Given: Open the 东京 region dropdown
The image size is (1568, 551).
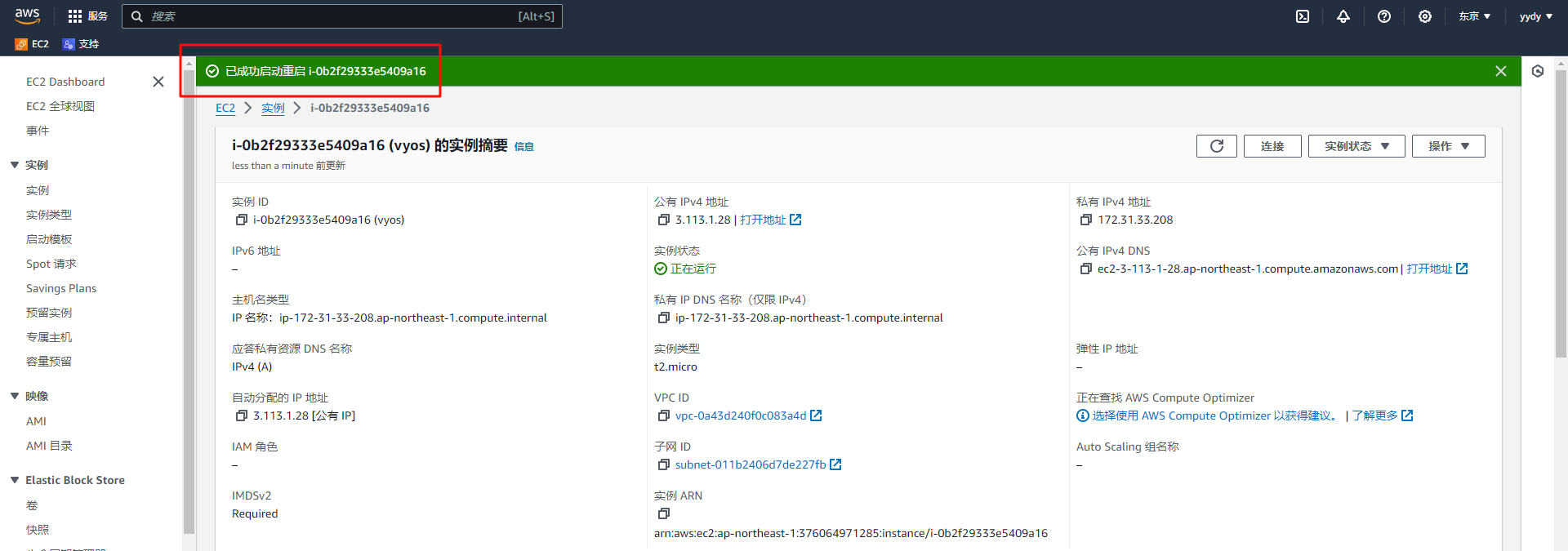Looking at the screenshot, I should click(x=1475, y=16).
